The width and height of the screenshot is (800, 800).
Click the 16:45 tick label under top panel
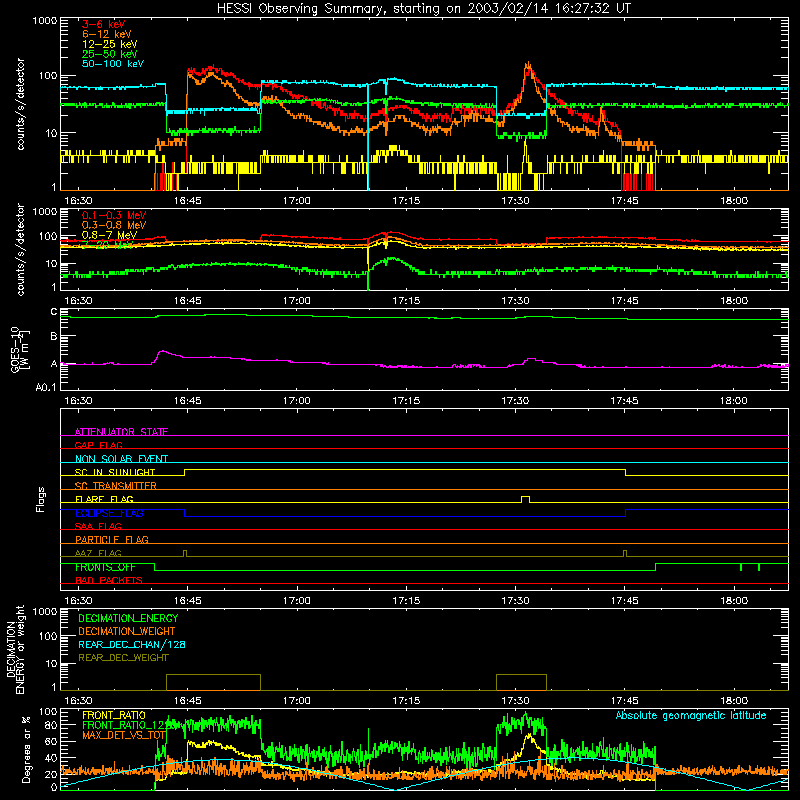pos(187,201)
